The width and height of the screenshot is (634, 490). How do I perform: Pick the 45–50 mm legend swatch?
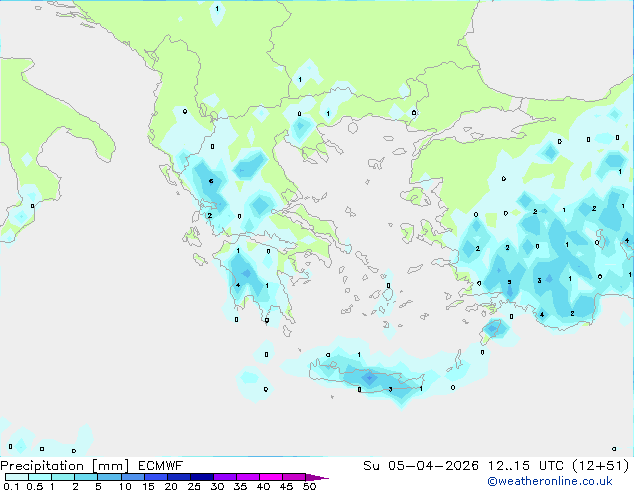(x=294, y=477)
